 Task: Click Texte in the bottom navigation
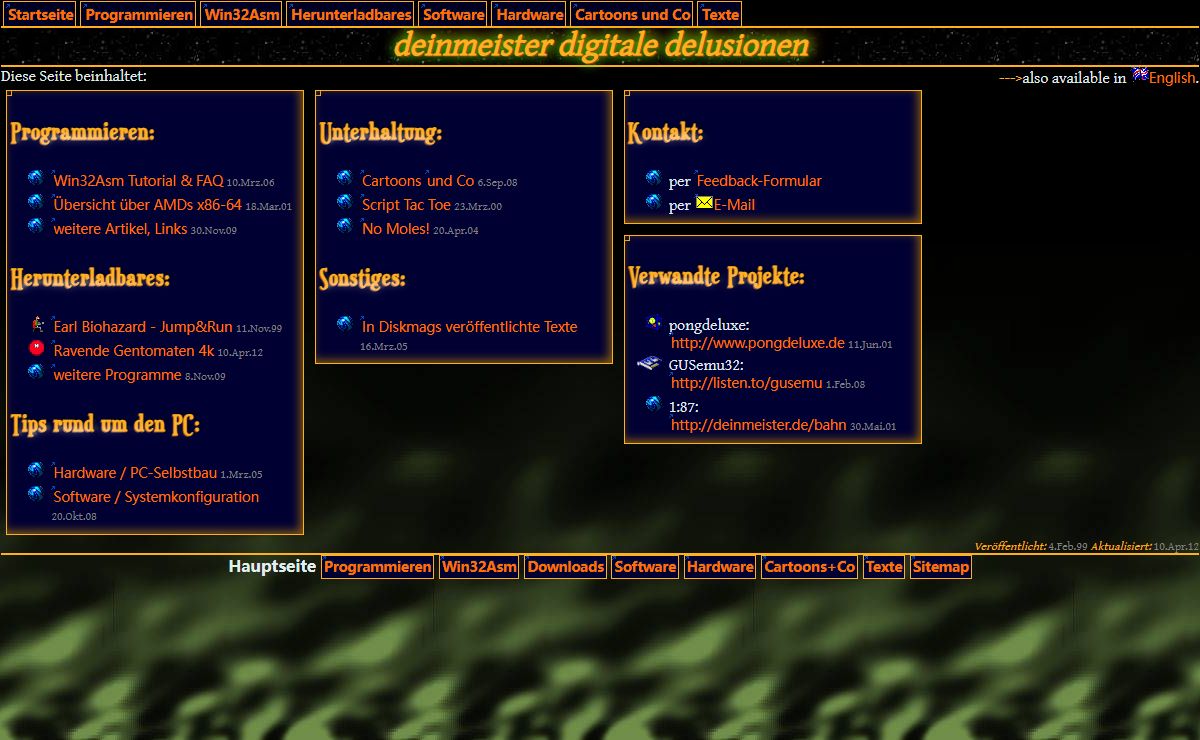point(884,567)
